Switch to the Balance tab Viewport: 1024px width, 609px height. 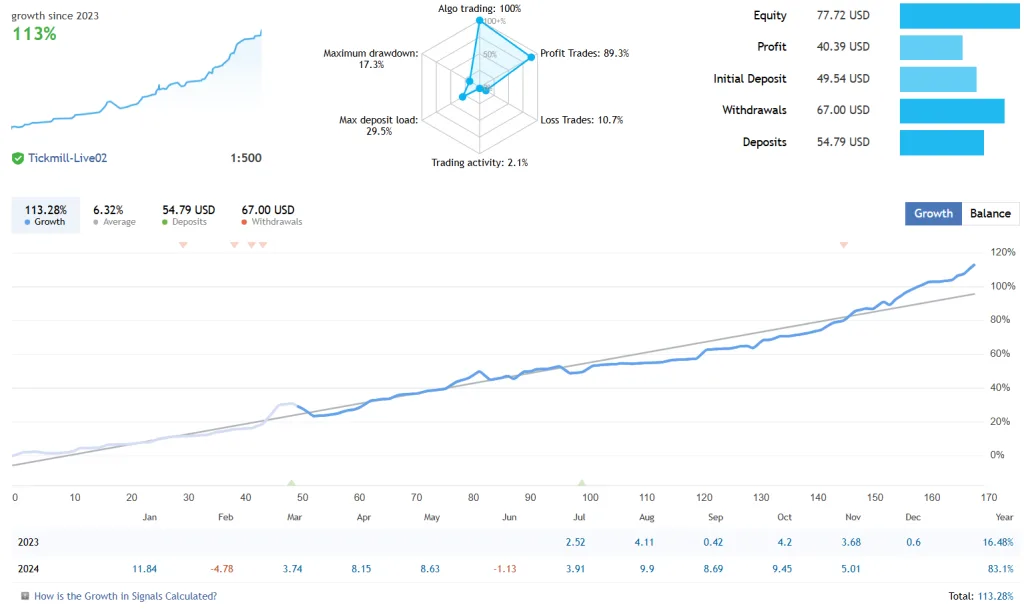point(990,213)
